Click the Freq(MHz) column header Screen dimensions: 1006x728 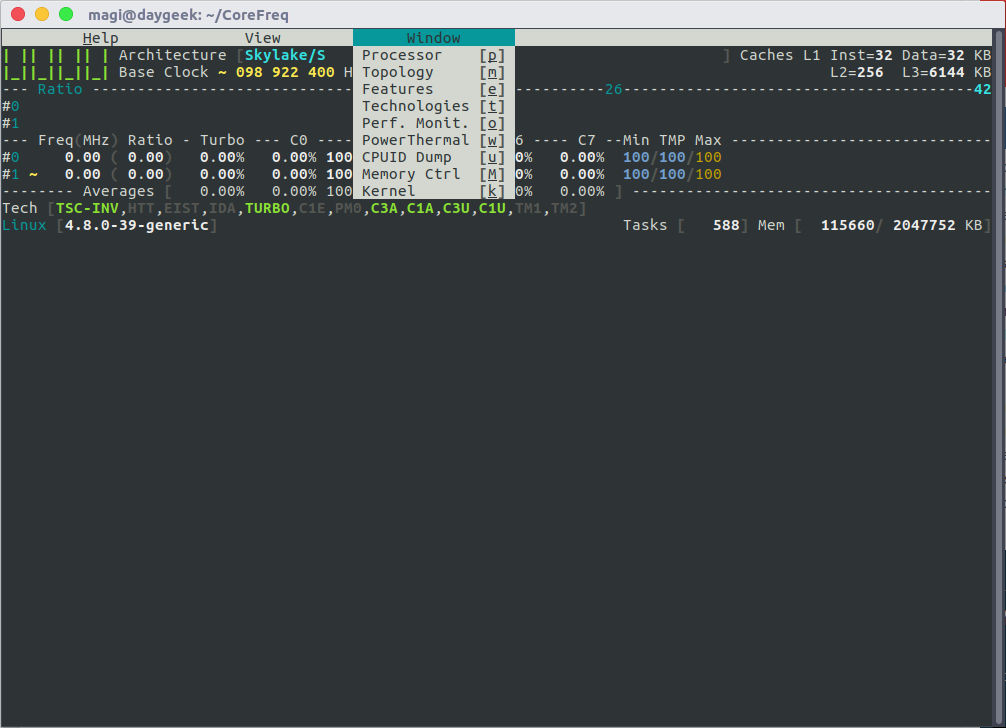(x=78, y=140)
